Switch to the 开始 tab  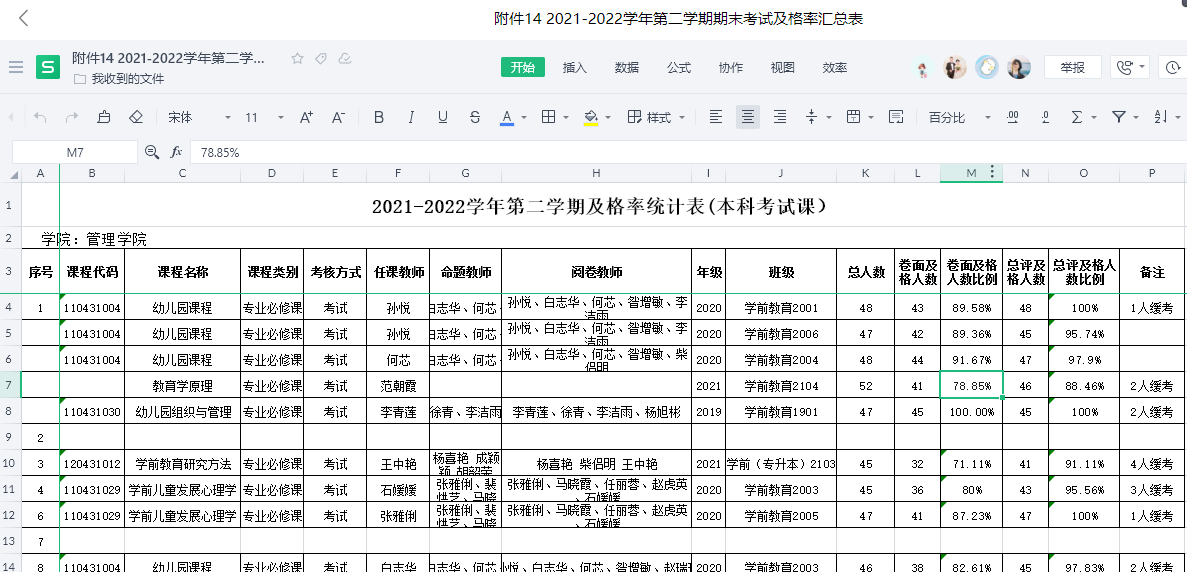(x=522, y=67)
